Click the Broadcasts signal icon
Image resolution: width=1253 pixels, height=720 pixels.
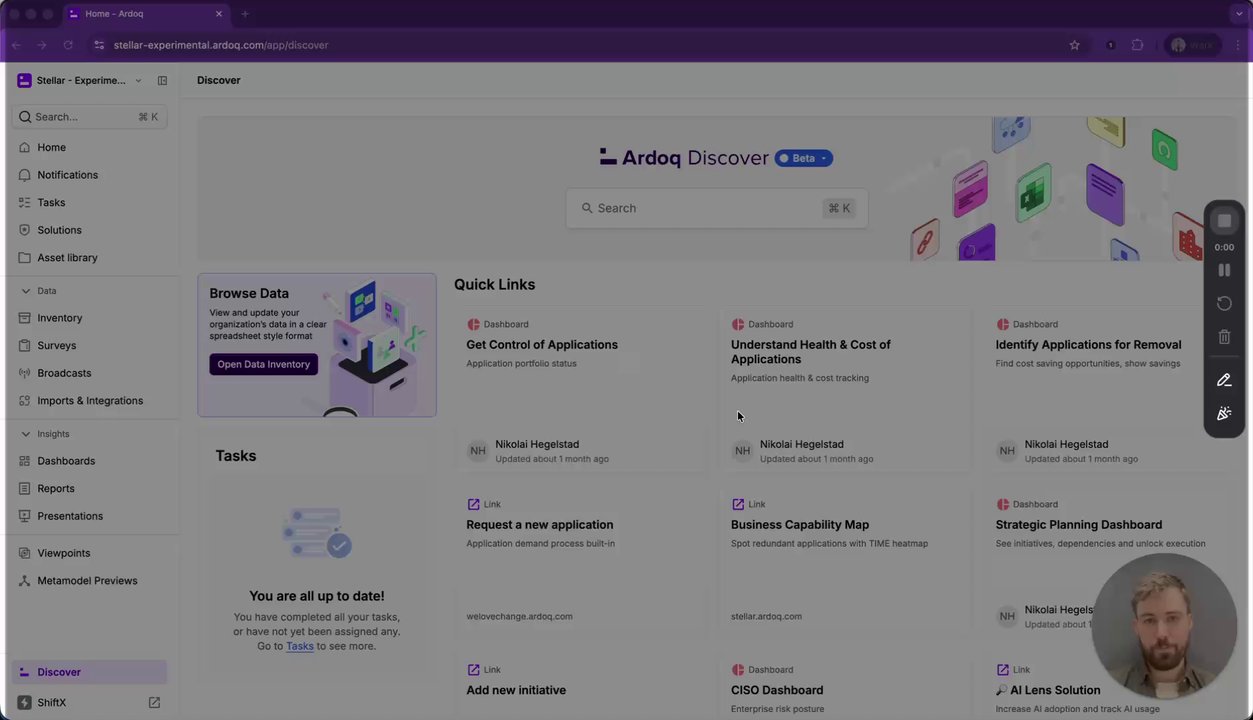[25, 373]
